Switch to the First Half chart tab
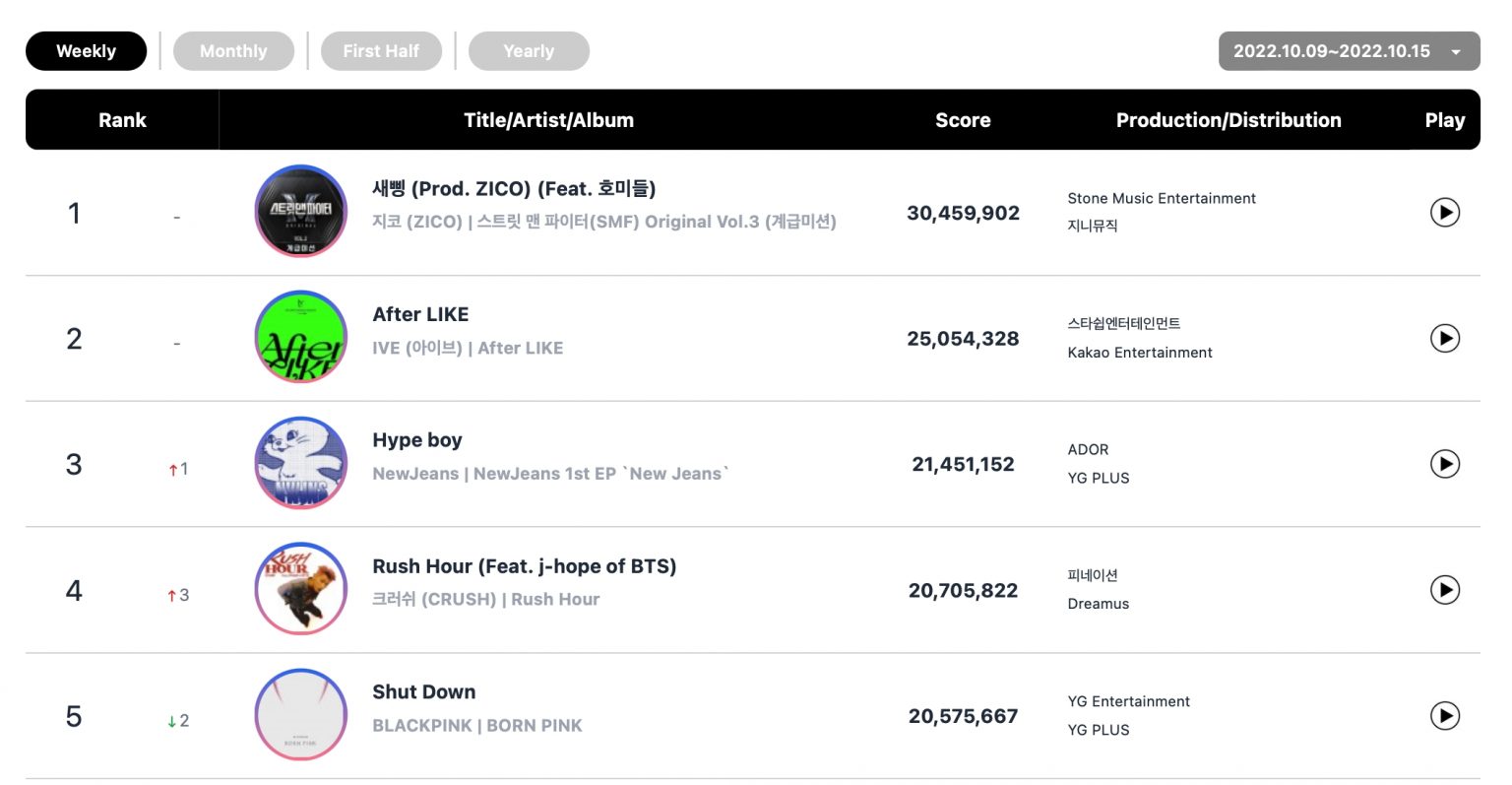The width and height of the screenshot is (1512, 785). pyautogui.click(x=381, y=51)
